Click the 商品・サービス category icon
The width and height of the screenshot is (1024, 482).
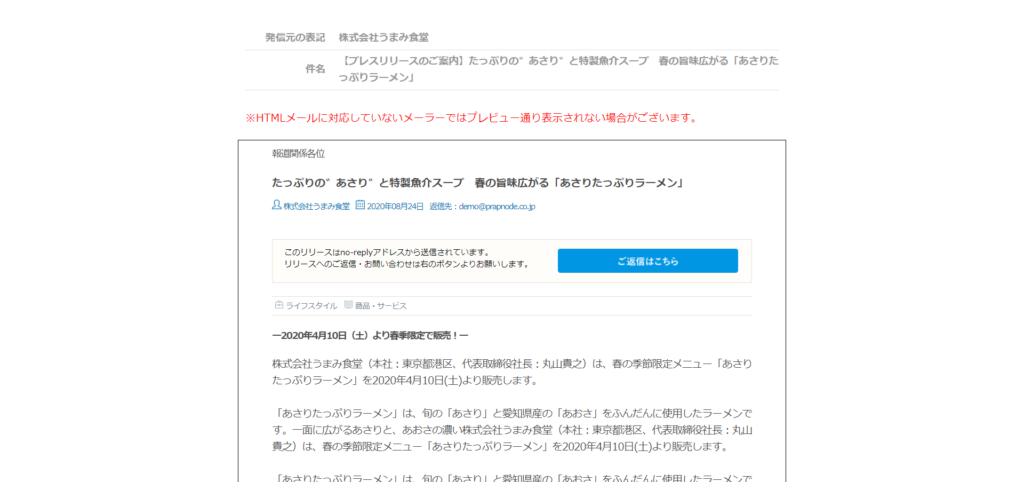(348, 305)
